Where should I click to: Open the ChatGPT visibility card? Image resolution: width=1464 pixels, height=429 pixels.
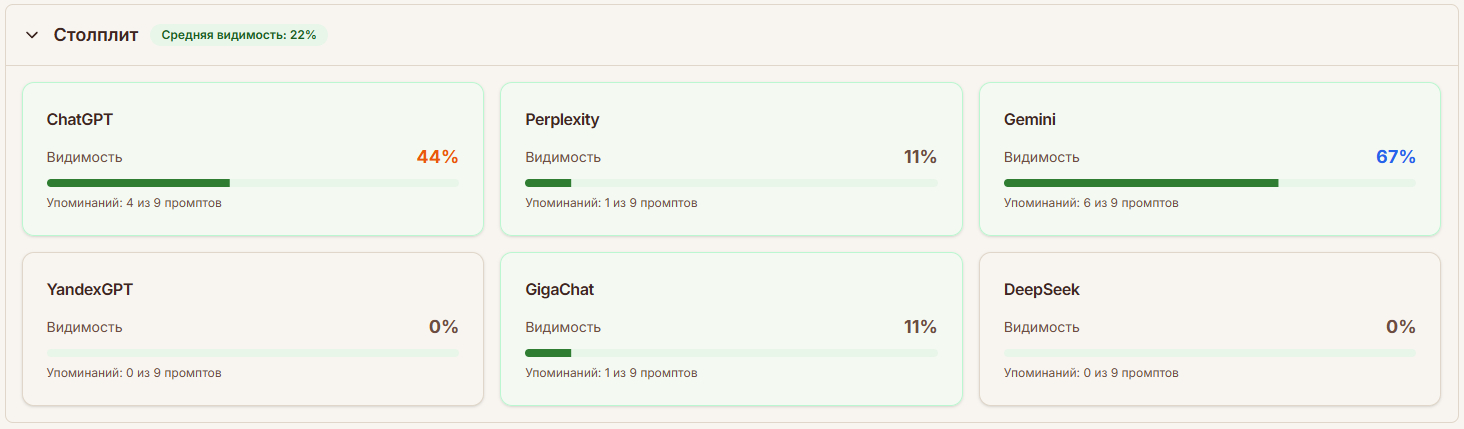pyautogui.click(x=252, y=159)
